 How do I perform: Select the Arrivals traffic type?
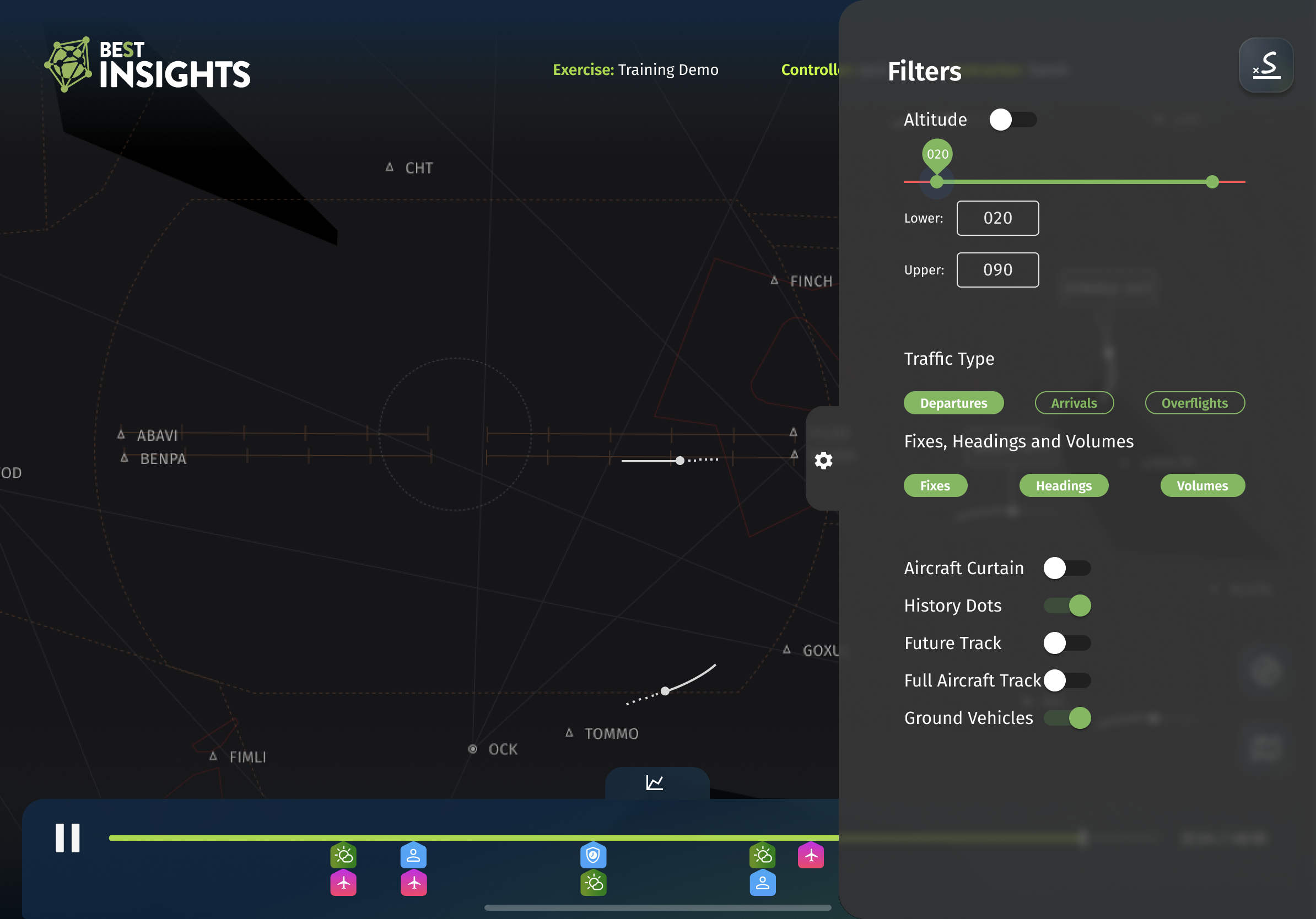1074,403
